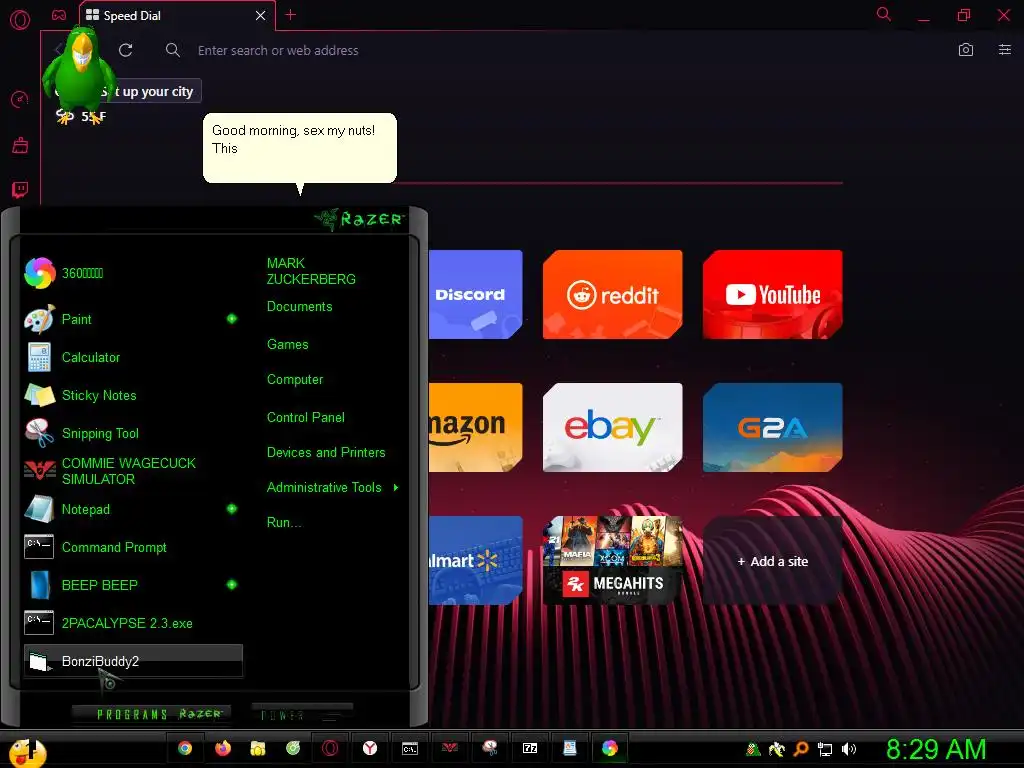Open file explorer folder on taskbar
Screen dimensions: 1024x768
point(258,748)
